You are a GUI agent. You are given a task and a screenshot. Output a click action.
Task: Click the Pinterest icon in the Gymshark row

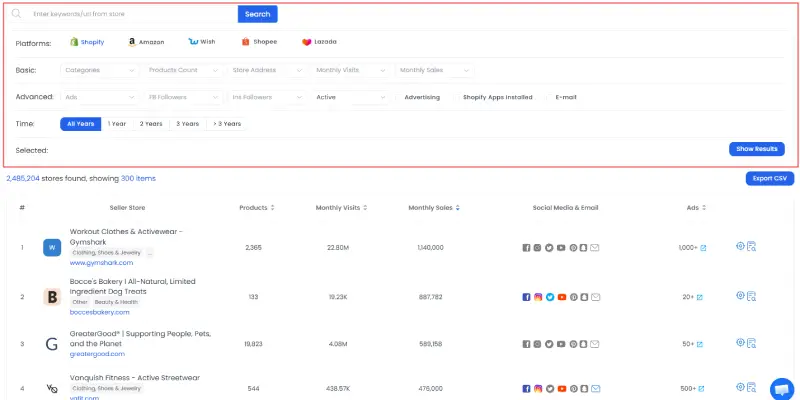click(x=573, y=248)
